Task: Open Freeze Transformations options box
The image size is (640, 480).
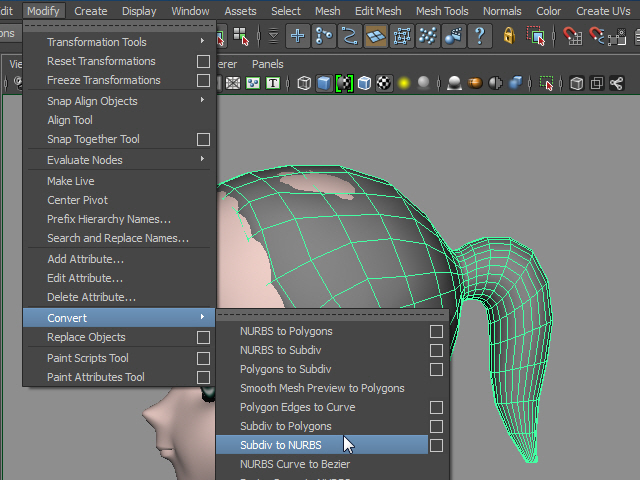Action: point(203,80)
